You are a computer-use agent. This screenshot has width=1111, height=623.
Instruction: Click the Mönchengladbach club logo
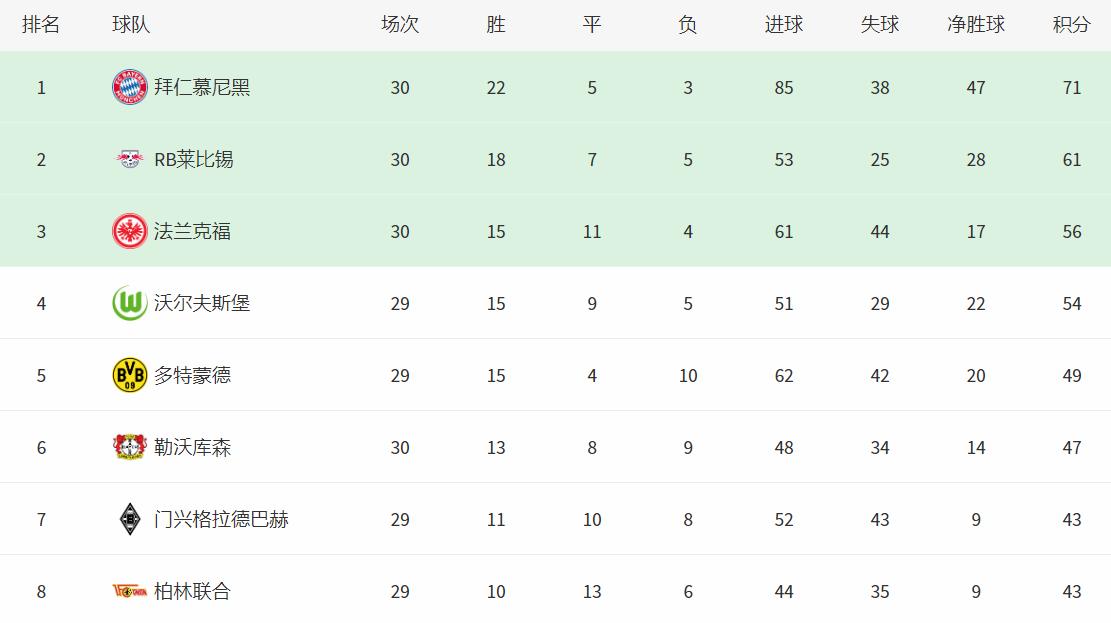130,519
